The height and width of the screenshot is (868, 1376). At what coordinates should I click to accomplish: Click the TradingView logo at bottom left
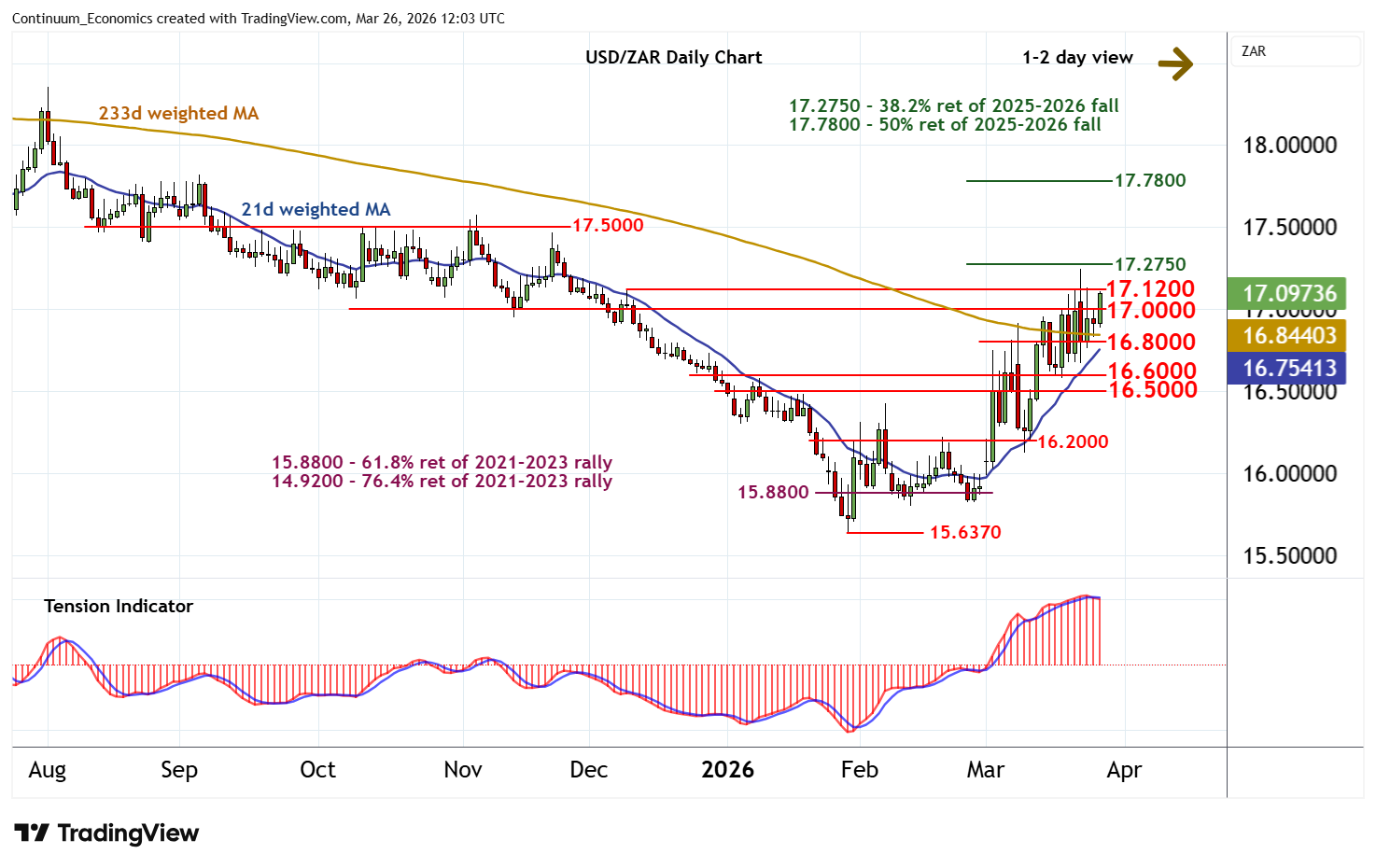coord(106,833)
